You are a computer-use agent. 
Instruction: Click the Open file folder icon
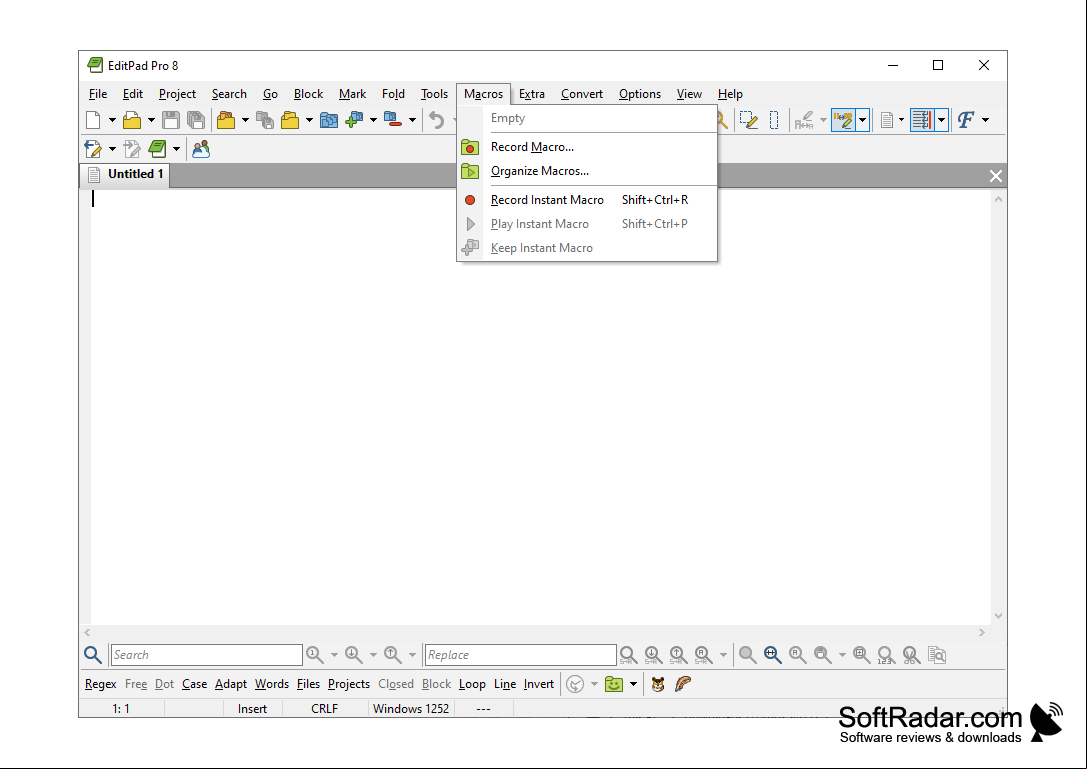pos(132,120)
